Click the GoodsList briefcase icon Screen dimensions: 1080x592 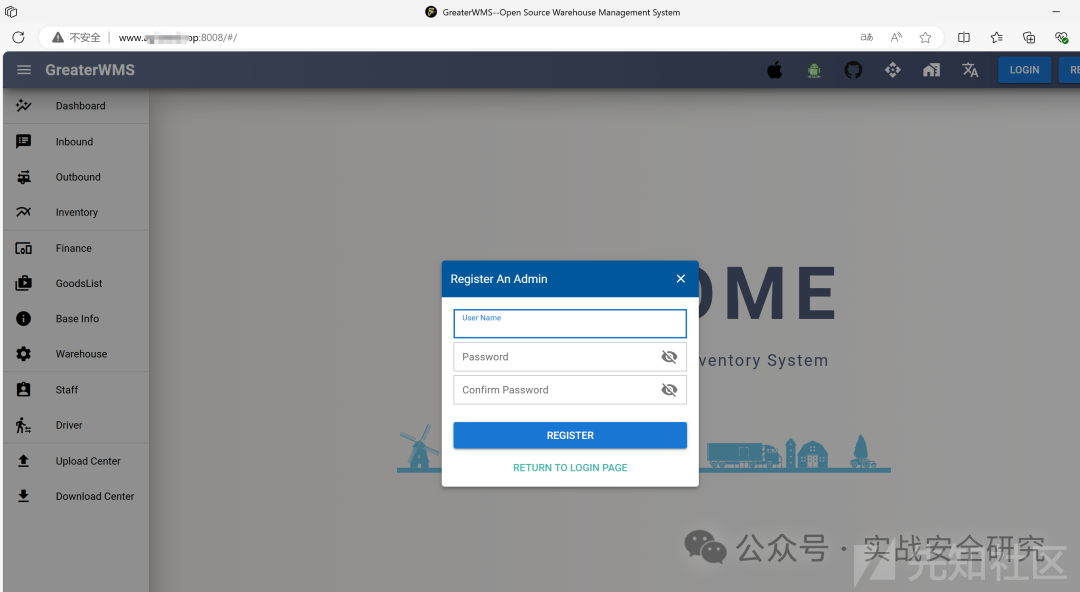(x=23, y=283)
